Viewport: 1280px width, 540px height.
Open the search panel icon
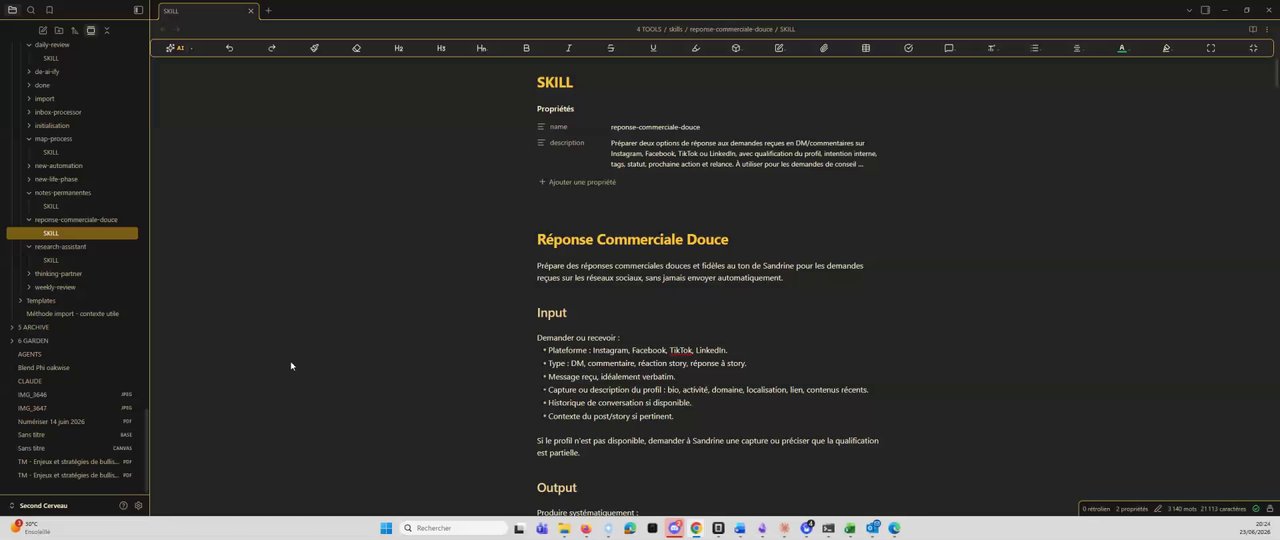(x=31, y=10)
